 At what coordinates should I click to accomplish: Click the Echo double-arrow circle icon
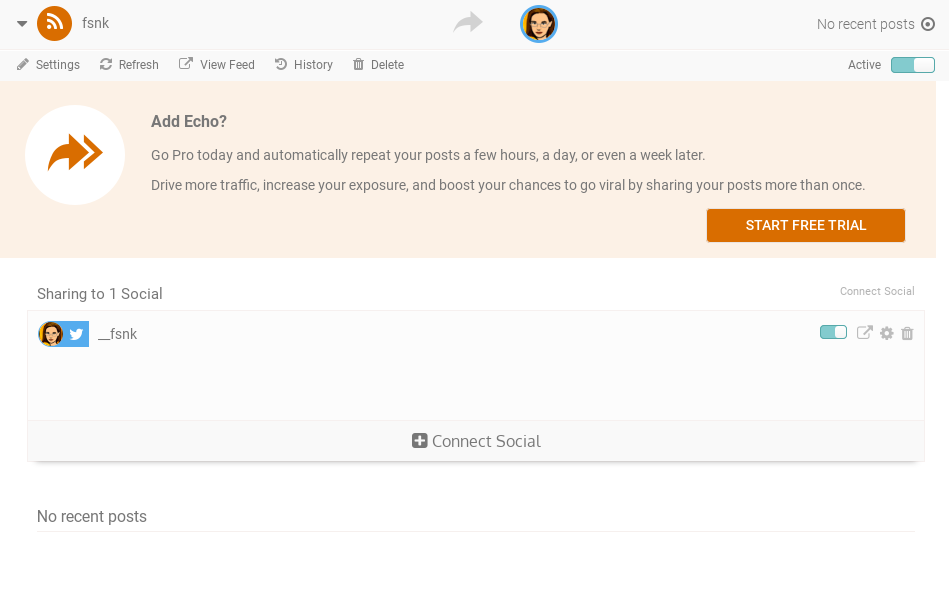point(75,153)
